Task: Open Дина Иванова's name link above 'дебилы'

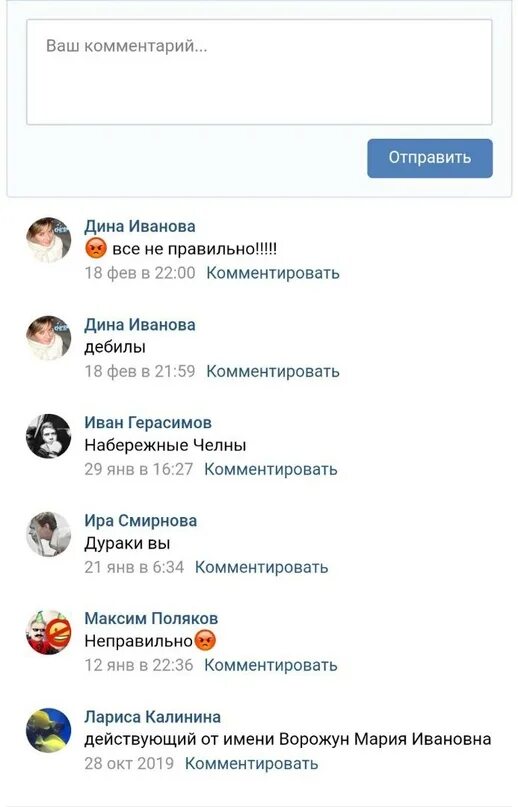Action: pyautogui.click(x=140, y=325)
